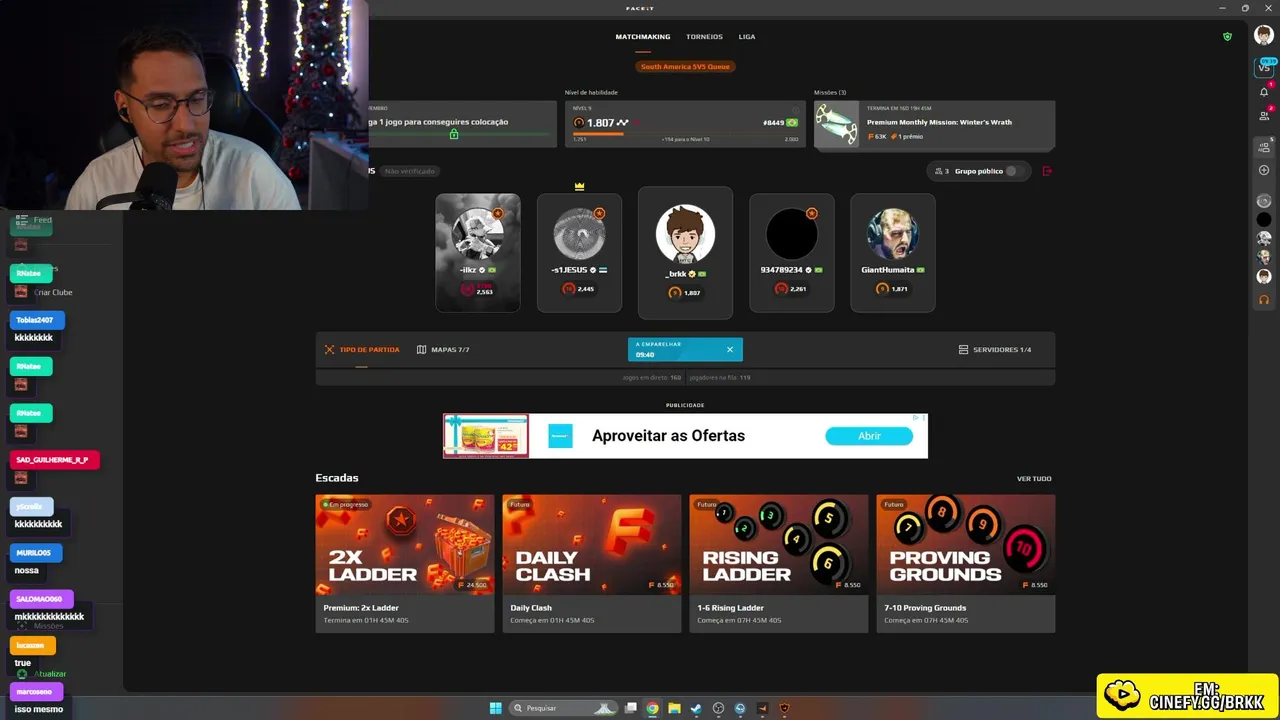Click the info icon on the skill card
1280x720 pixels.
click(796, 110)
